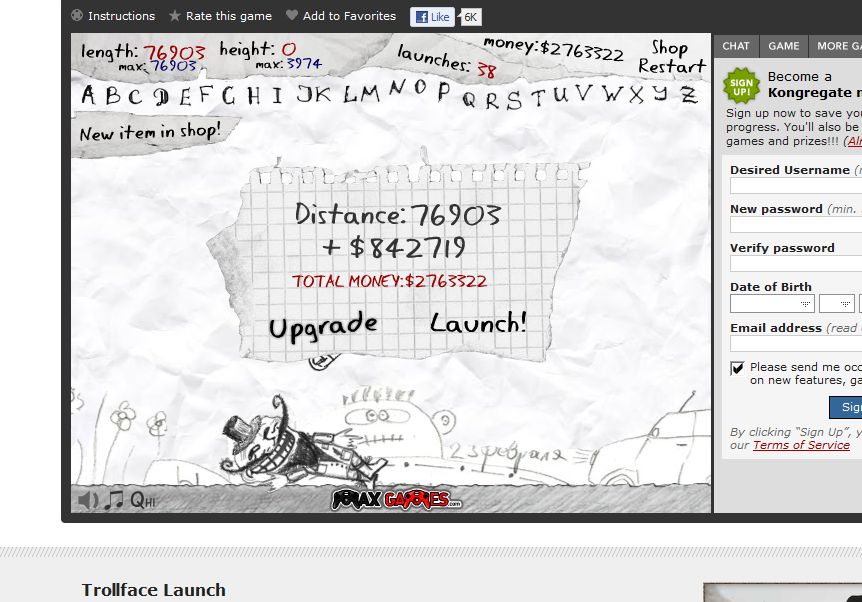The height and width of the screenshot is (602, 862).
Task: Open the second Date of Birth dropdown
Action: pos(837,303)
